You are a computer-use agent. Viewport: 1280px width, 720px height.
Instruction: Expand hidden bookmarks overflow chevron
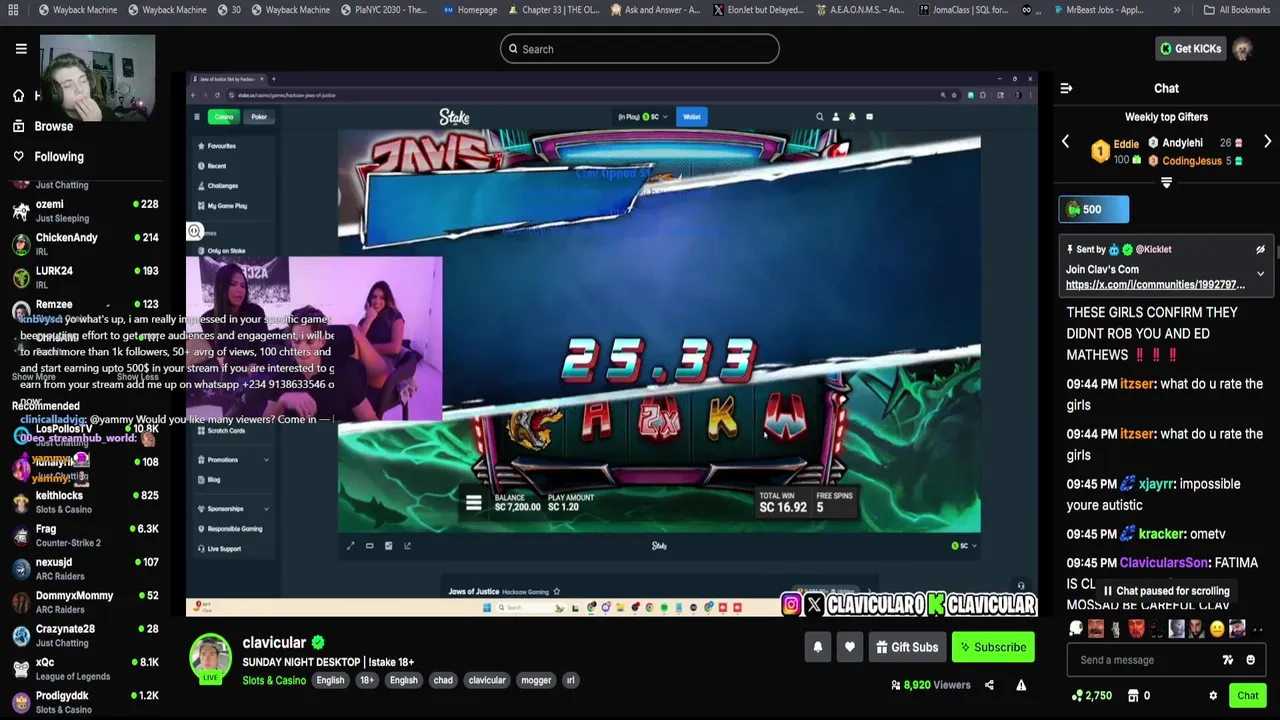1176,10
